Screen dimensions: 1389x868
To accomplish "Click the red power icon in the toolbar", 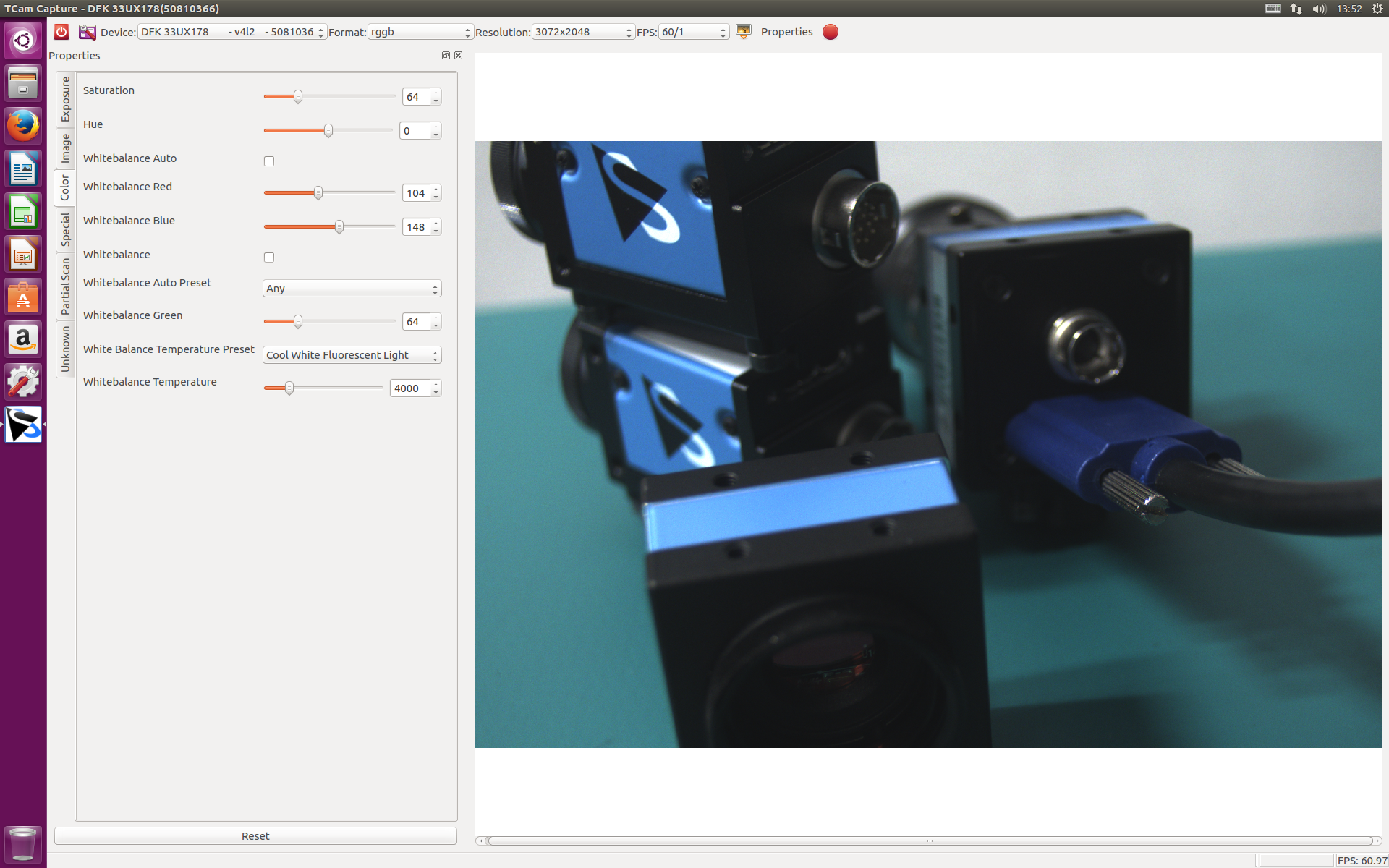I will [x=61, y=32].
